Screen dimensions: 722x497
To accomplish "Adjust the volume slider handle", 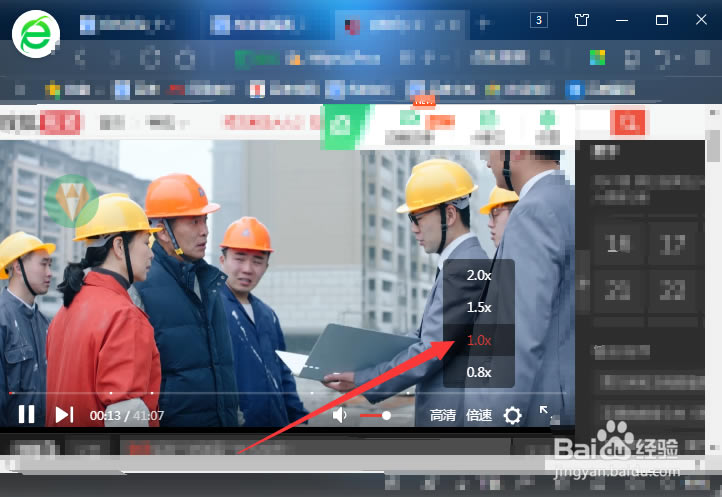I will [387, 415].
